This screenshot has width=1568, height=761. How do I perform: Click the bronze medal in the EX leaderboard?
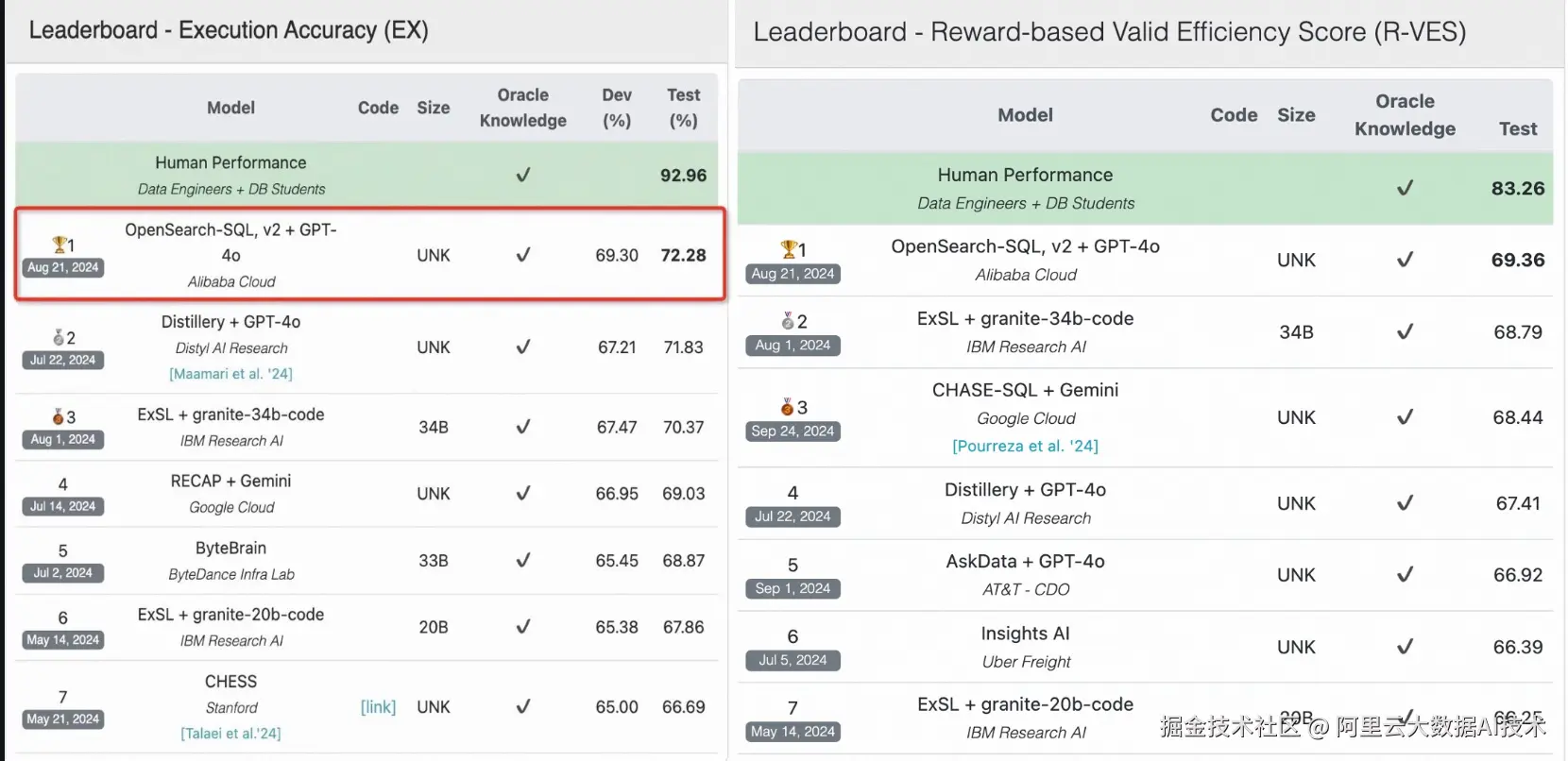point(58,416)
